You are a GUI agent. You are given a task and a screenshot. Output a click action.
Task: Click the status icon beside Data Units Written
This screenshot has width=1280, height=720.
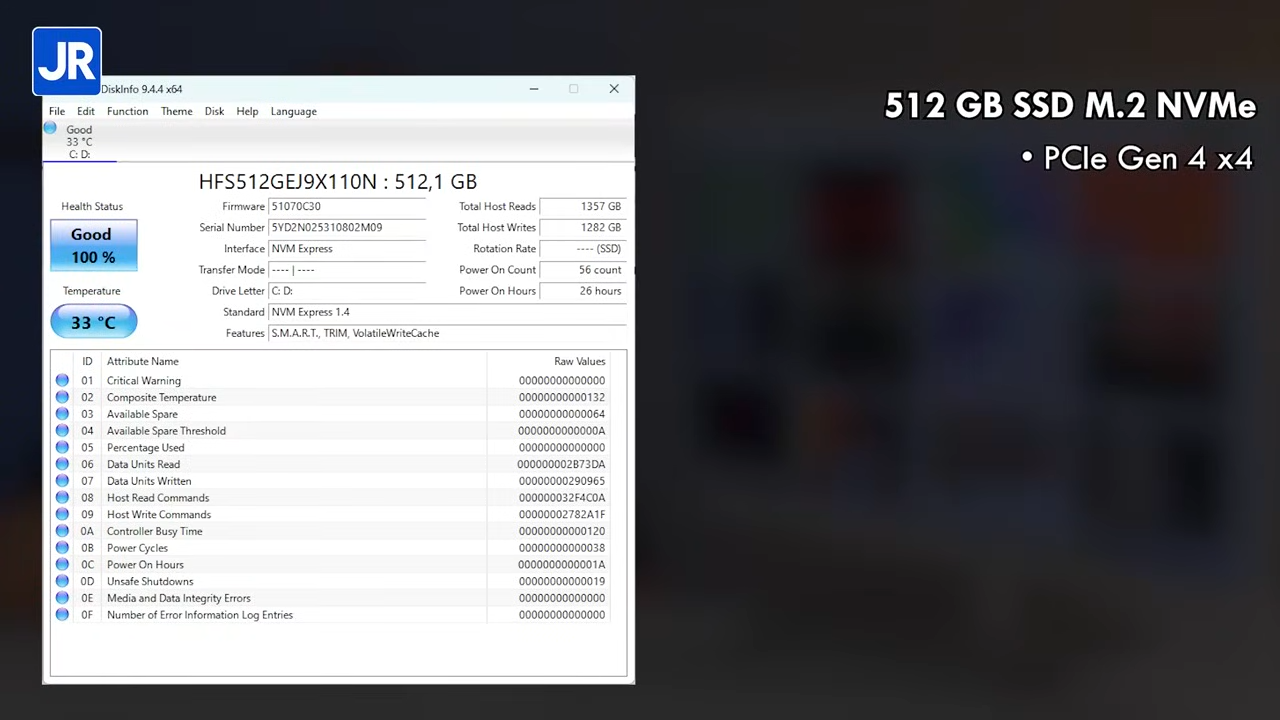tap(62, 481)
